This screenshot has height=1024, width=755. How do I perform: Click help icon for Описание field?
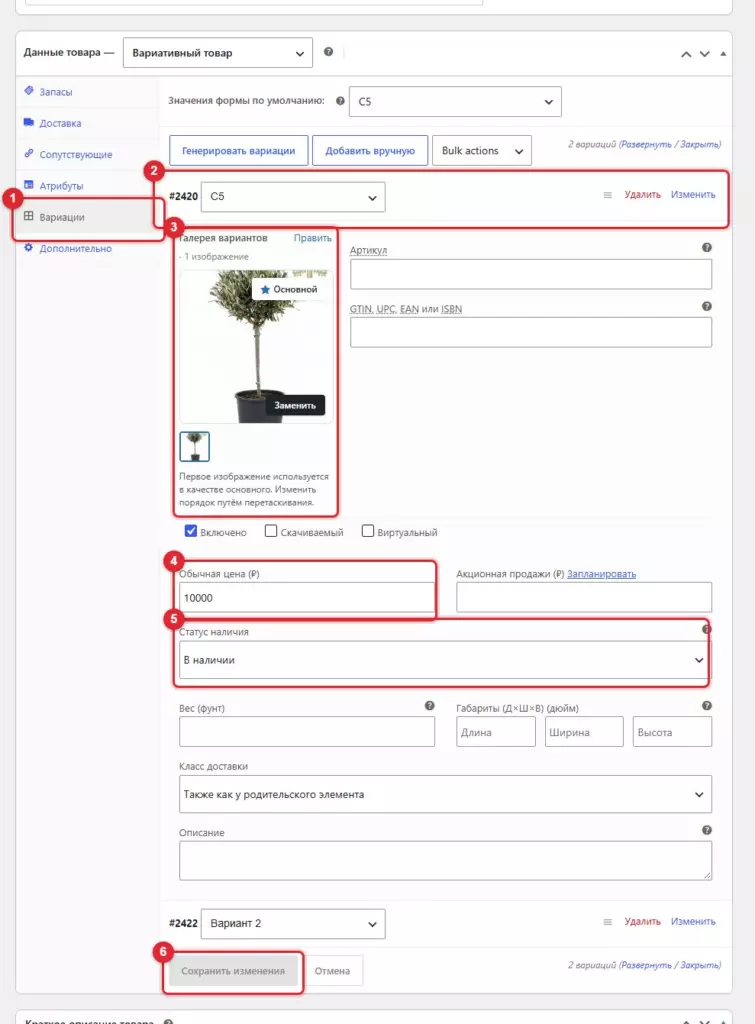coord(707,830)
